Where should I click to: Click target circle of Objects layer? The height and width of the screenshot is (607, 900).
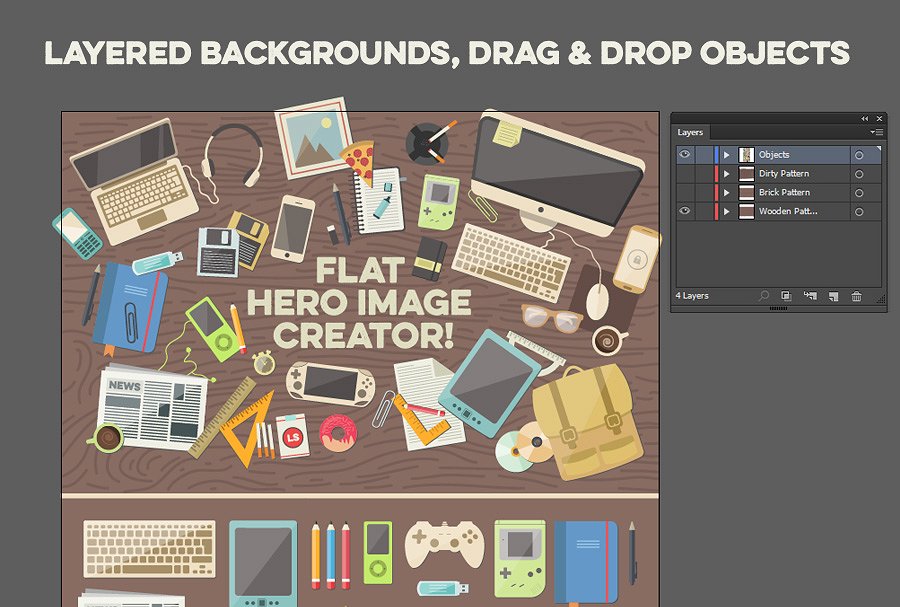click(x=859, y=155)
